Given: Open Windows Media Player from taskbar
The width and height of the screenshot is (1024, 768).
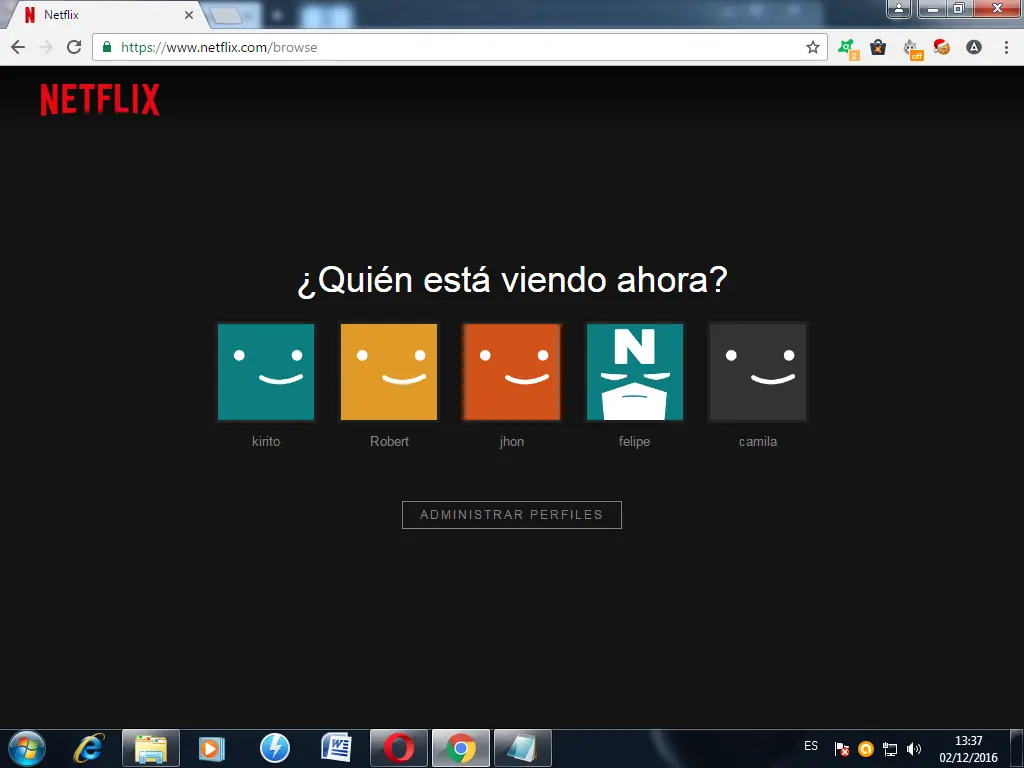Looking at the screenshot, I should (x=212, y=748).
